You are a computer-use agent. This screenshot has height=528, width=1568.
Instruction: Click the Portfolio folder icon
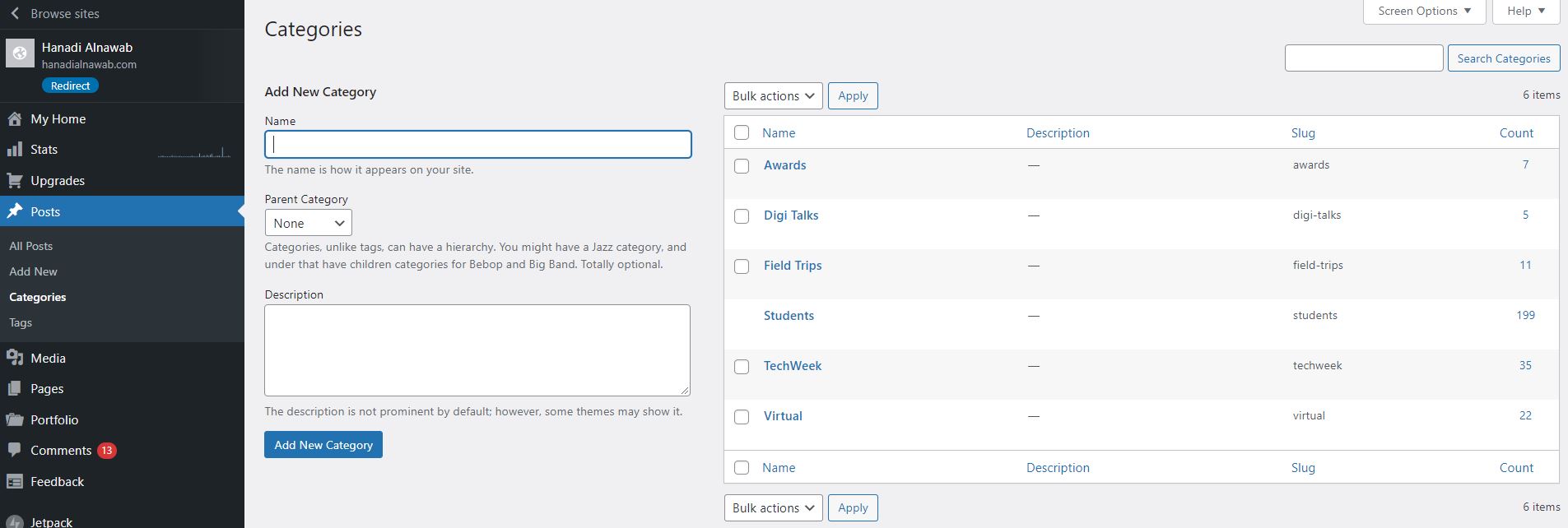coord(15,420)
